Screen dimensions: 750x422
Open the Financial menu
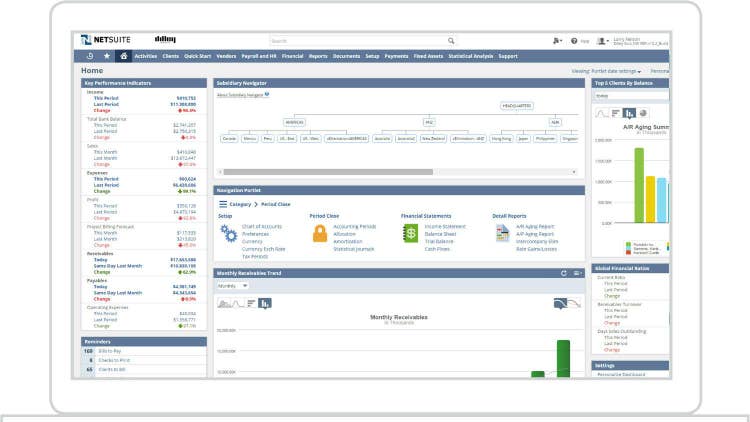click(x=292, y=56)
